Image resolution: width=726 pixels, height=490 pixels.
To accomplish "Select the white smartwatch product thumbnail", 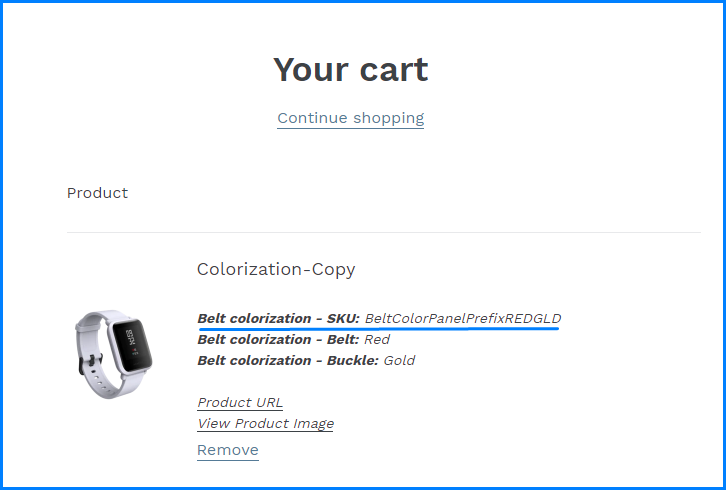I will tap(113, 354).
